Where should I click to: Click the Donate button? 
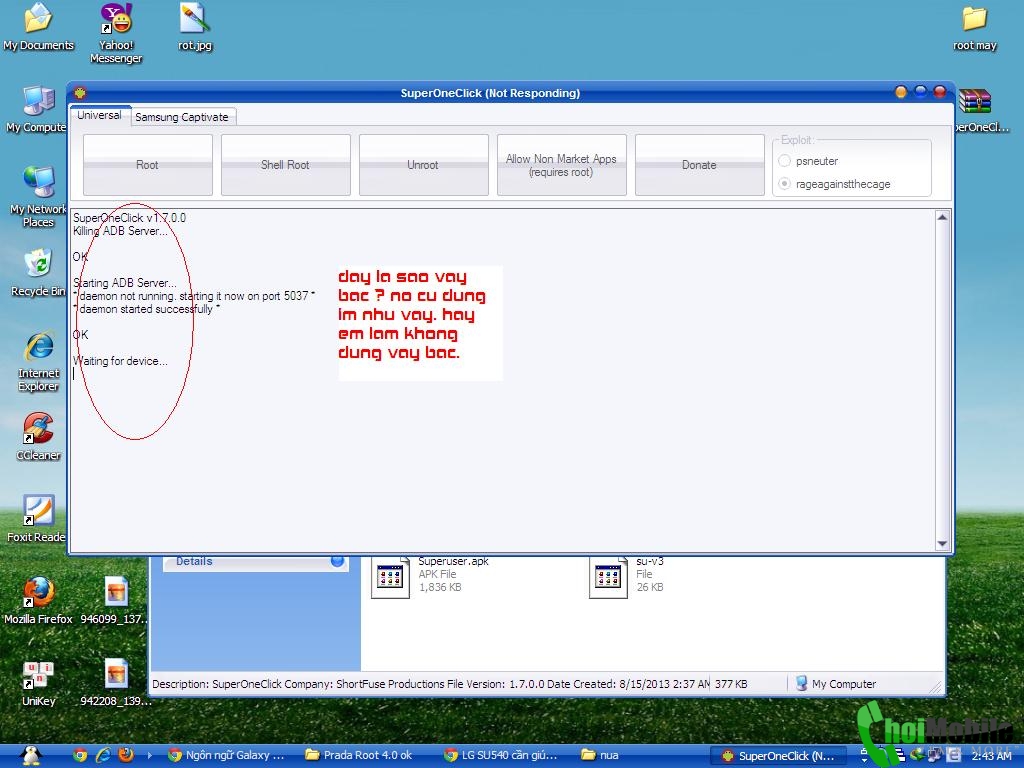tap(699, 165)
